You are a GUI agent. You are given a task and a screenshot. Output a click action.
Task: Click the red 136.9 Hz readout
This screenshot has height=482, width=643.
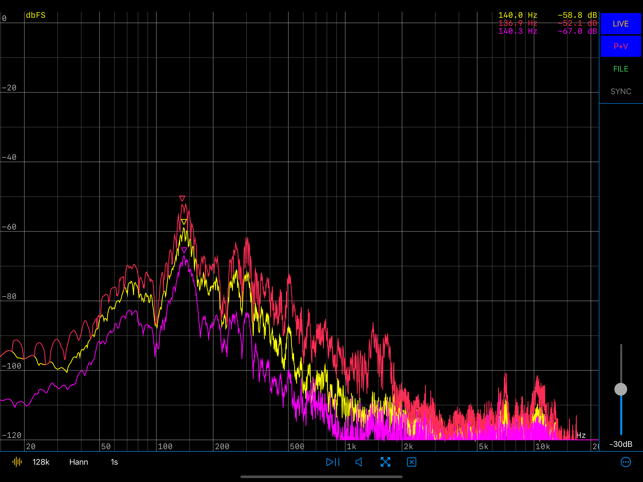coord(518,23)
